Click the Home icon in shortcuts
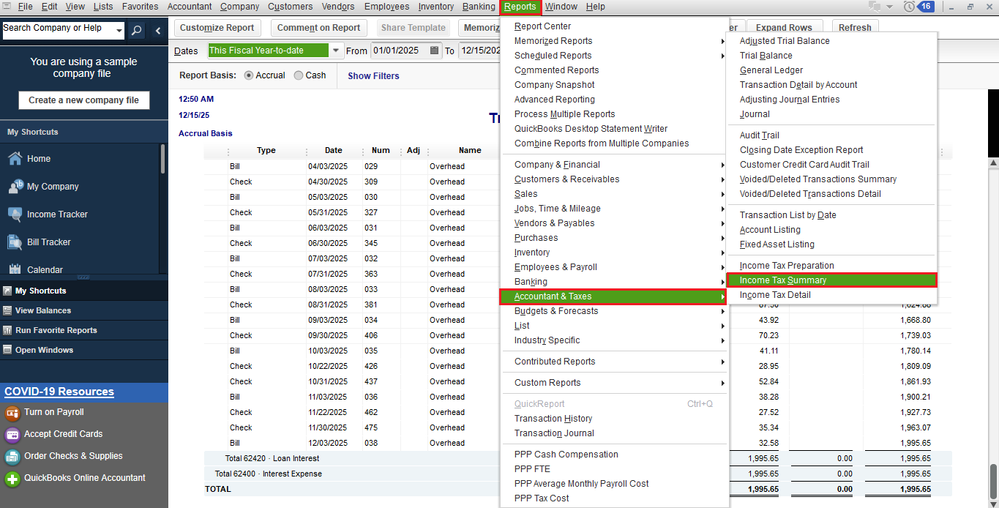The width and height of the screenshot is (999, 508). [15, 159]
